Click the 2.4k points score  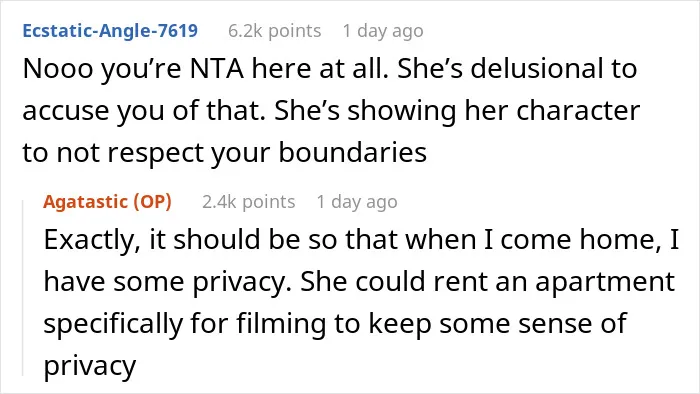pyautogui.click(x=249, y=202)
